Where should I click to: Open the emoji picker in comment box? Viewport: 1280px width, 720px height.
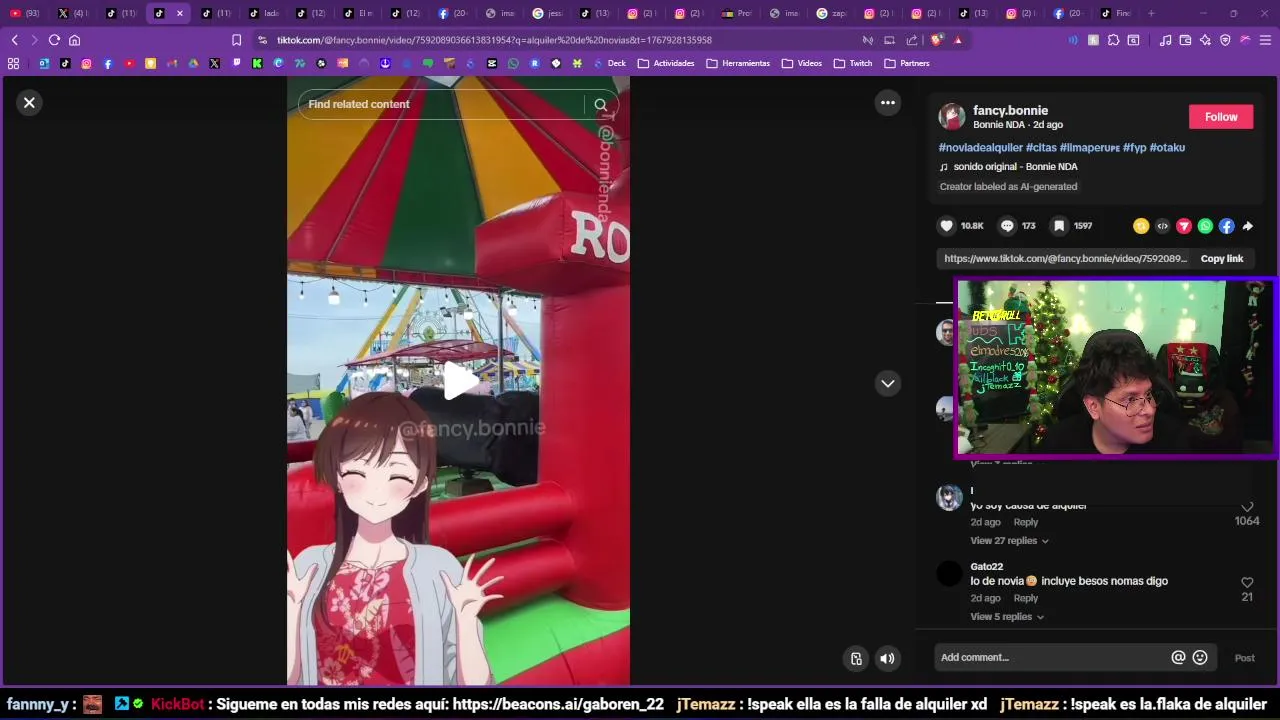[1200, 657]
